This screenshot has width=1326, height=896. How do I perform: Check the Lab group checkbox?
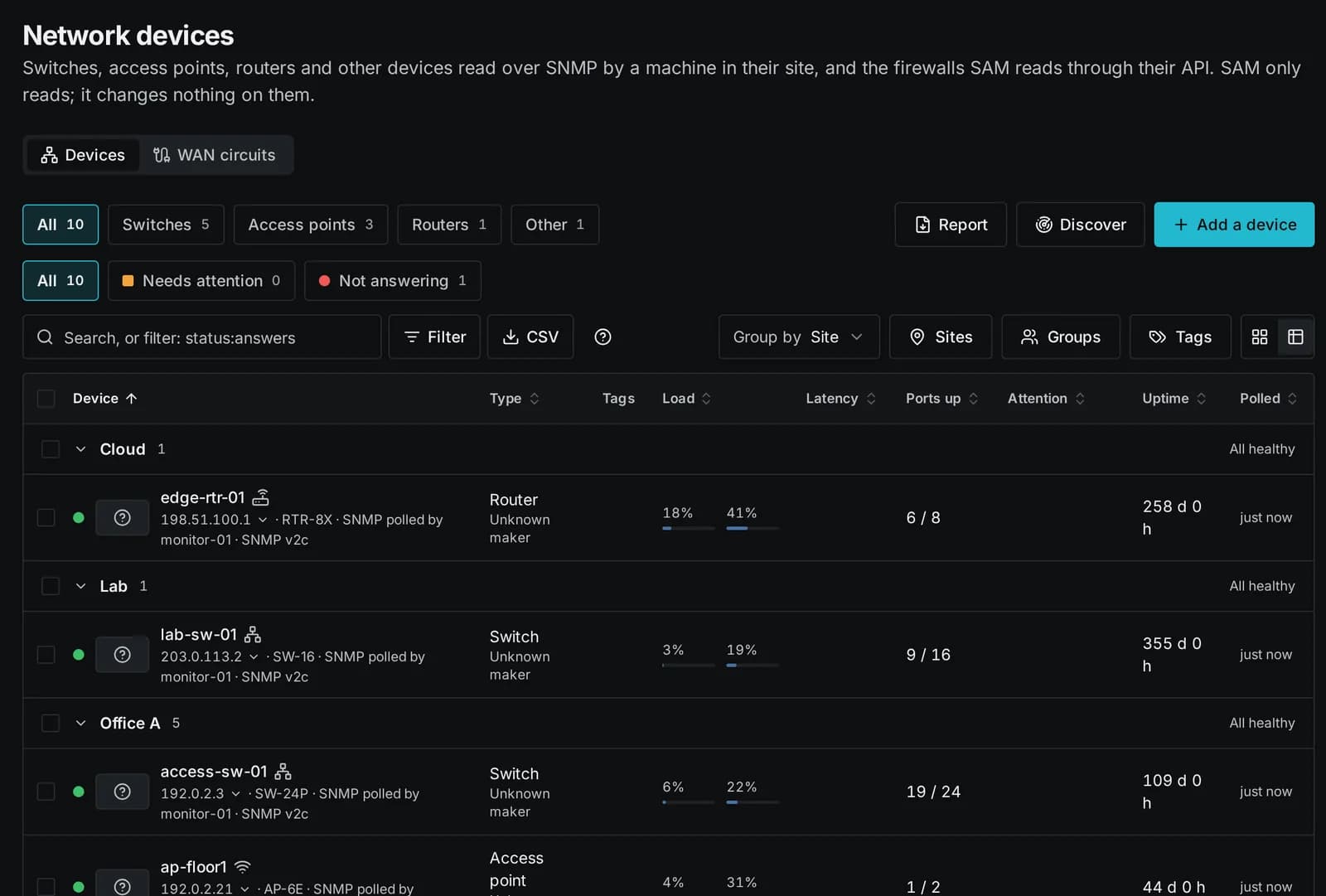[51, 586]
